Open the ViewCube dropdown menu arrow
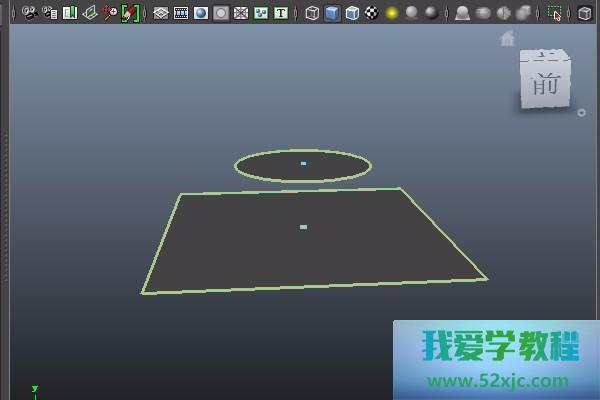This screenshot has width=600, height=400. click(582, 112)
